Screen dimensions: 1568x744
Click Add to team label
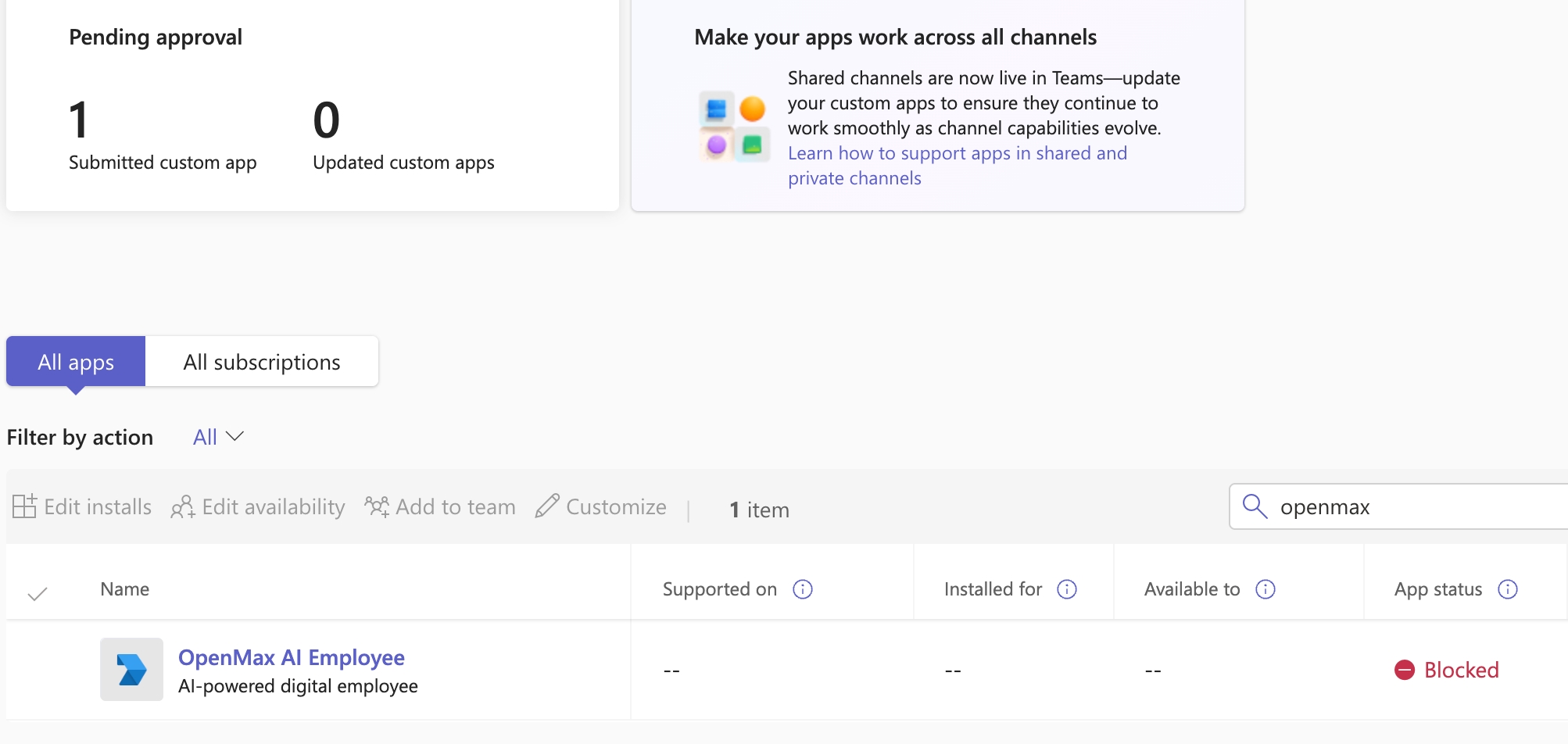pos(456,507)
